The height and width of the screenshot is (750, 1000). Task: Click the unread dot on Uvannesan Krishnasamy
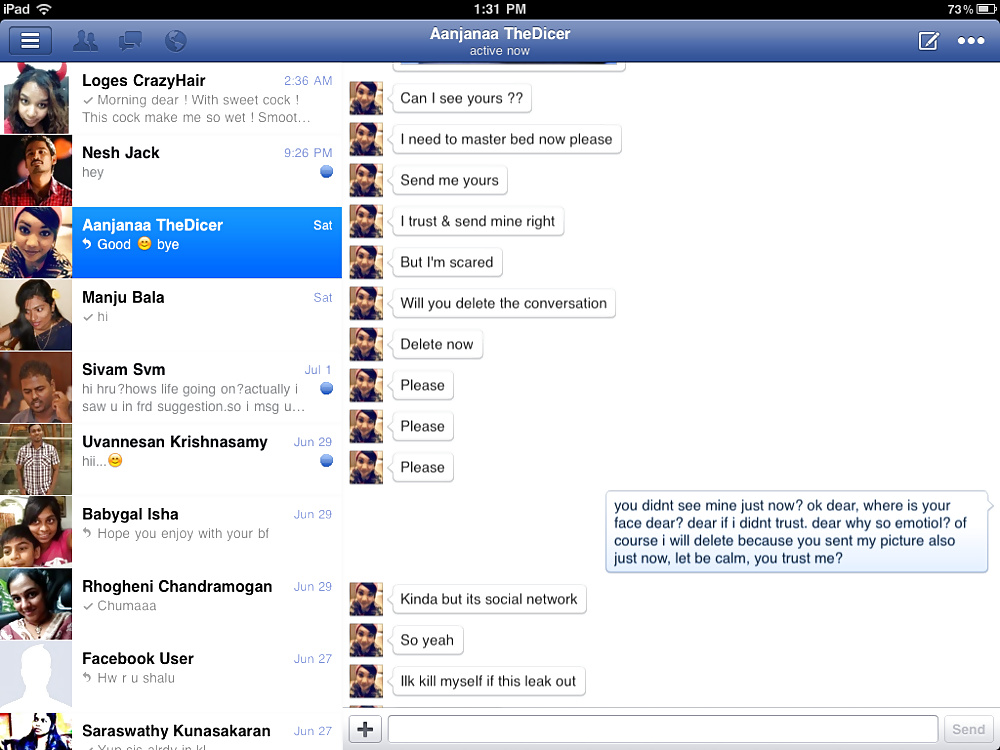click(326, 461)
